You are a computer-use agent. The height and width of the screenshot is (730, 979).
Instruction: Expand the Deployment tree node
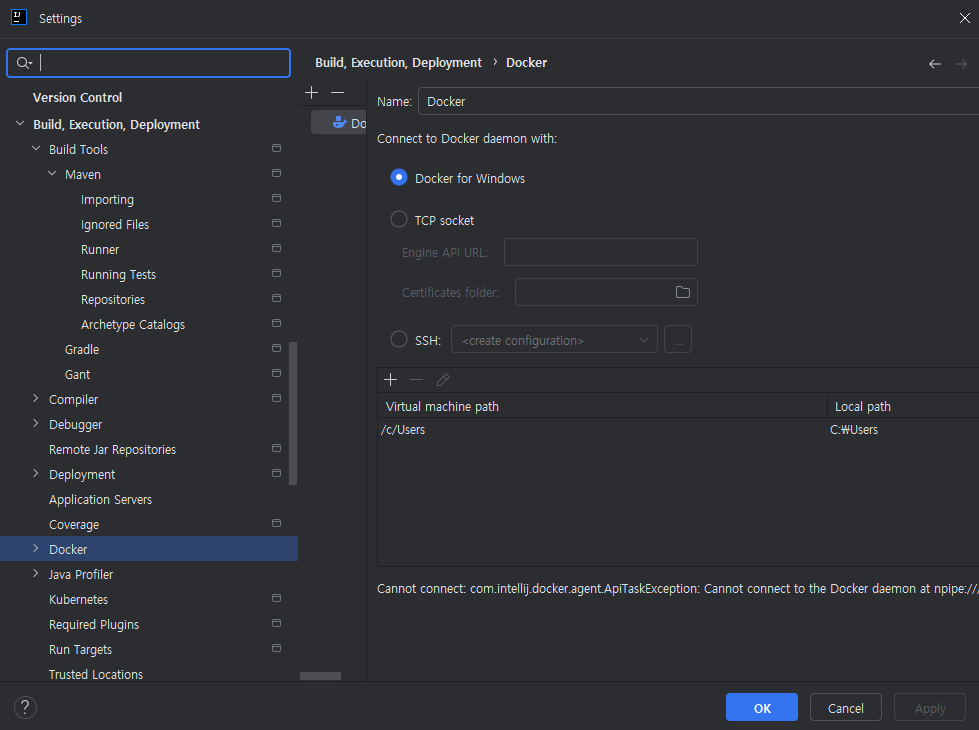pyautogui.click(x=36, y=473)
